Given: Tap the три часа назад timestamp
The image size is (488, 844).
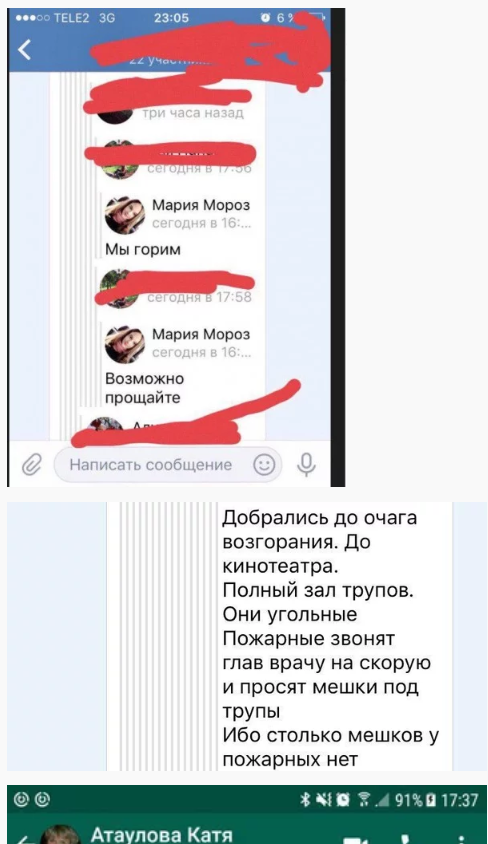Looking at the screenshot, I should coord(193,113).
